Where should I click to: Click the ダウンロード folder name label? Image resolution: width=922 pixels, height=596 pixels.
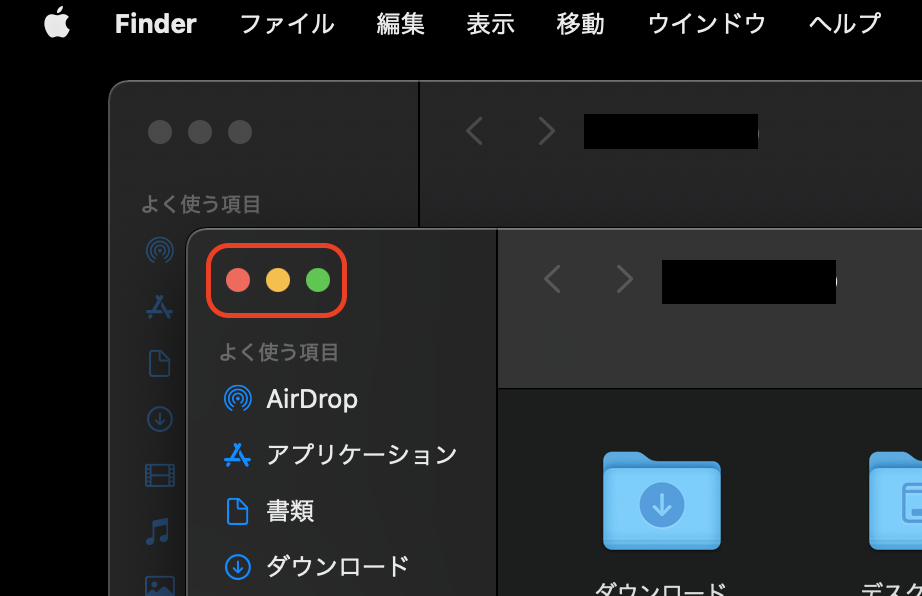[660, 588]
